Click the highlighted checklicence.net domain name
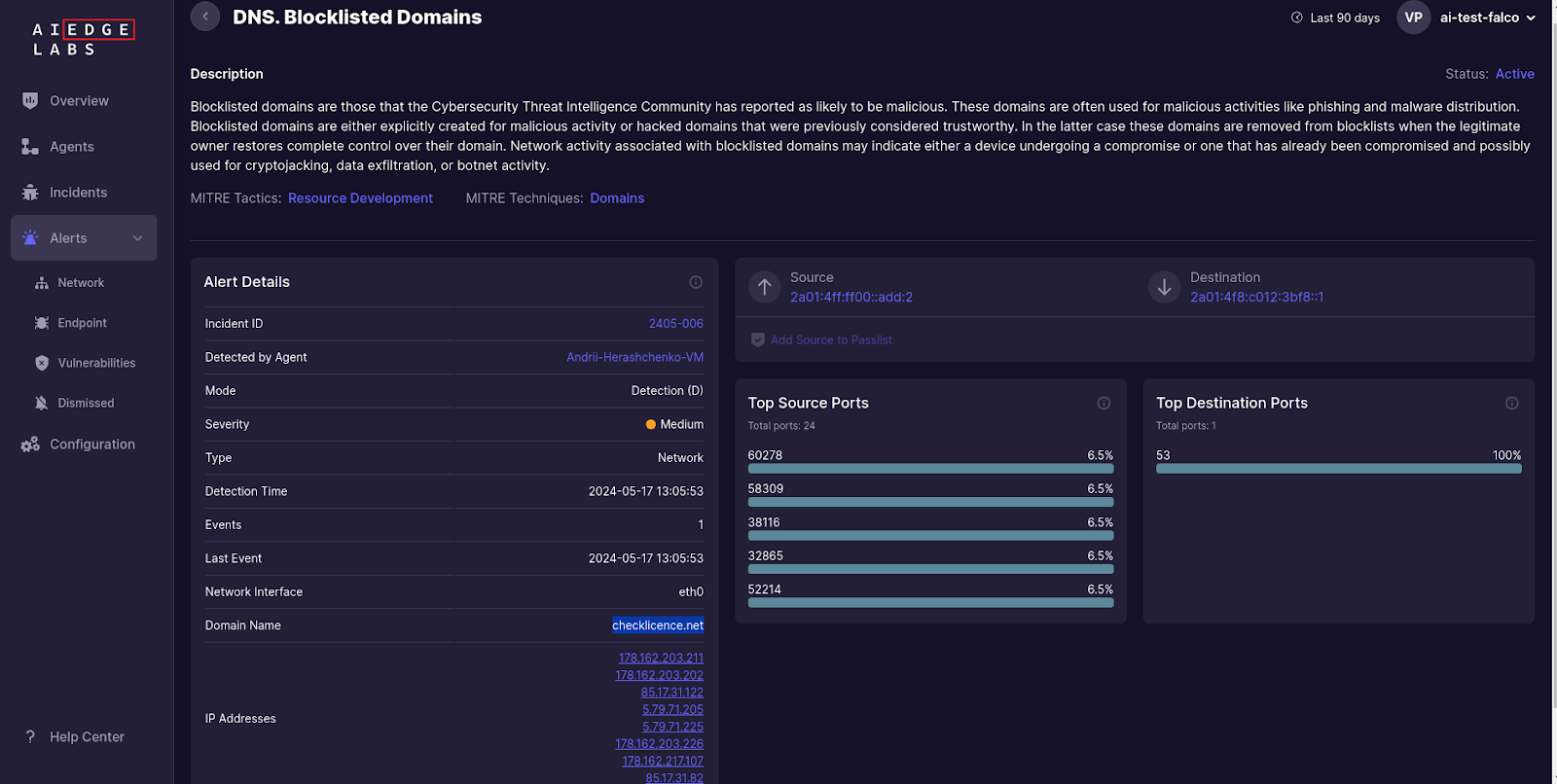The width and height of the screenshot is (1557, 784). click(x=657, y=625)
